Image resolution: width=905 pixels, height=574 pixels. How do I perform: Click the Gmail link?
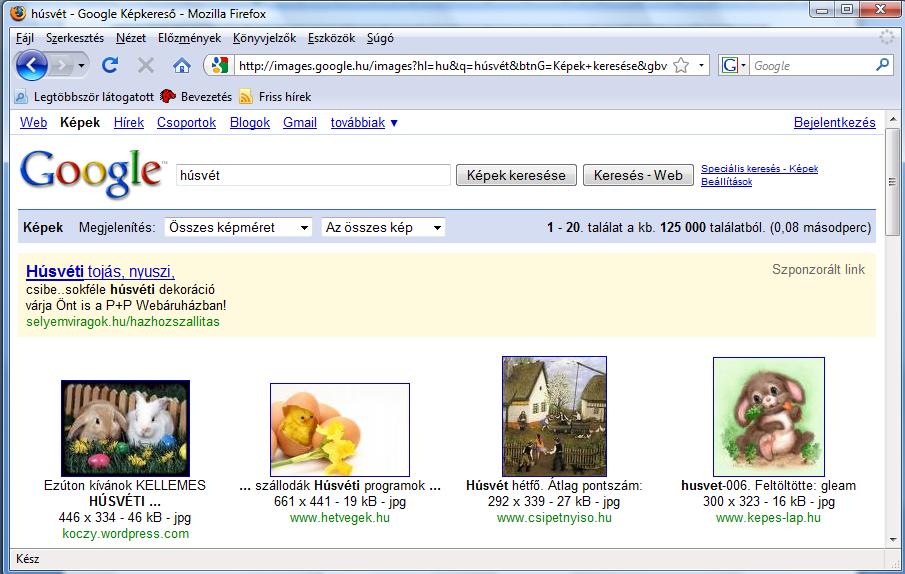300,122
